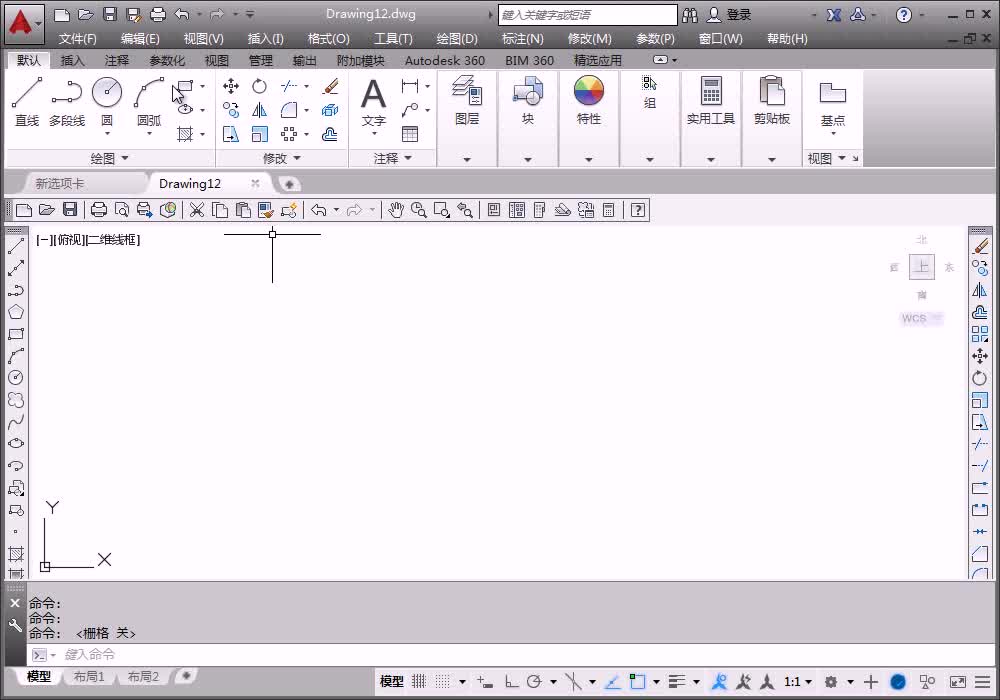Expand the 块 panel arrow
Viewport: 1000px width, 700px height.
(x=527, y=159)
